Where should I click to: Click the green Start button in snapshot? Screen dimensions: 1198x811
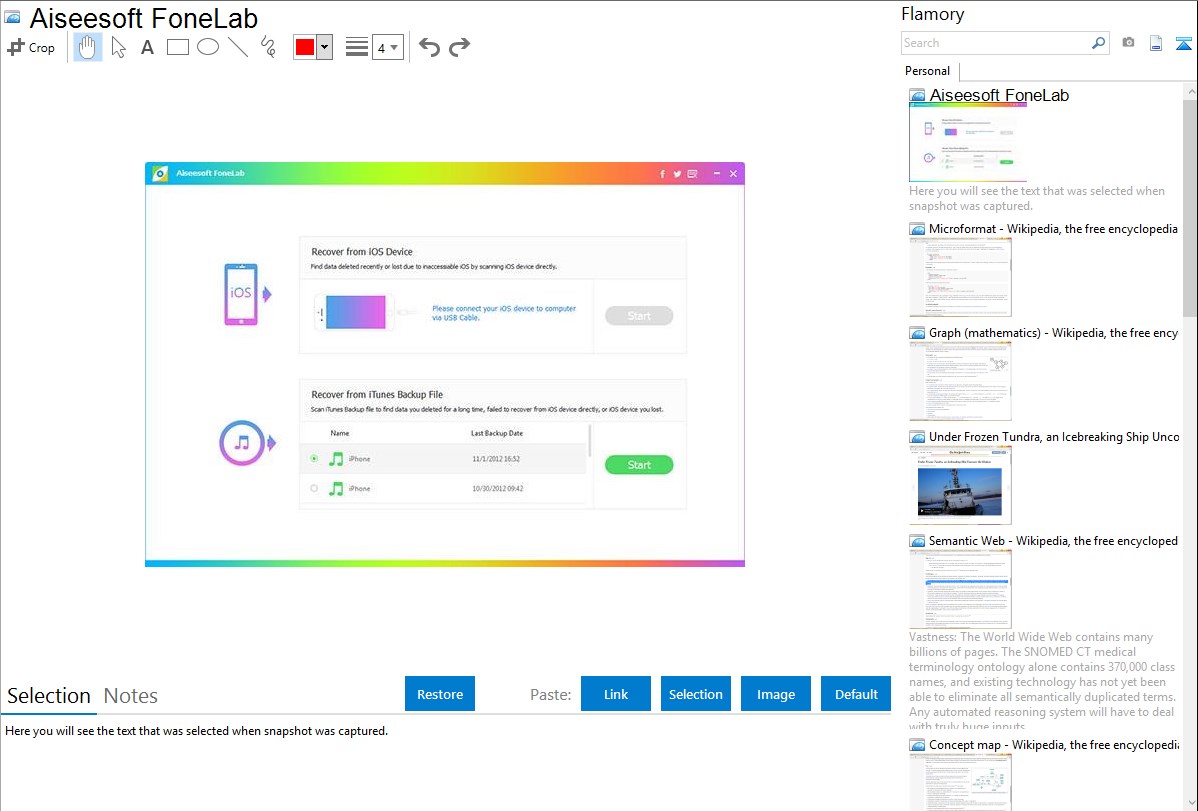639,465
